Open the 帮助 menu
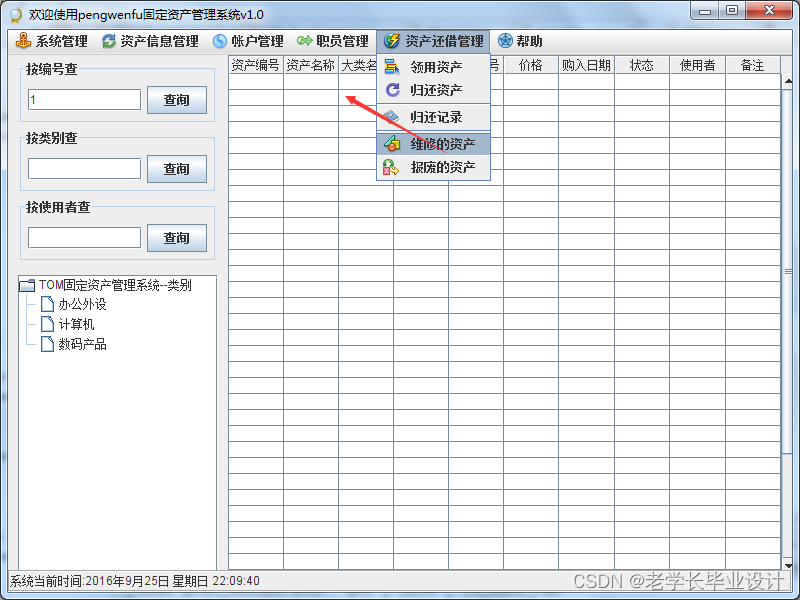Screen dimensions: 800x600 point(516,41)
